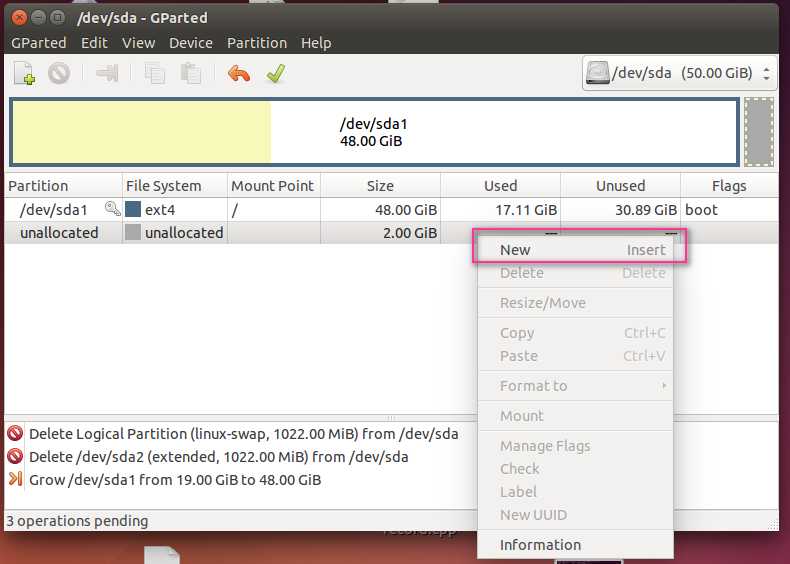Screen dimensions: 790x564
Task: Click the Resize/Move toolbar icon
Action: (x=107, y=74)
